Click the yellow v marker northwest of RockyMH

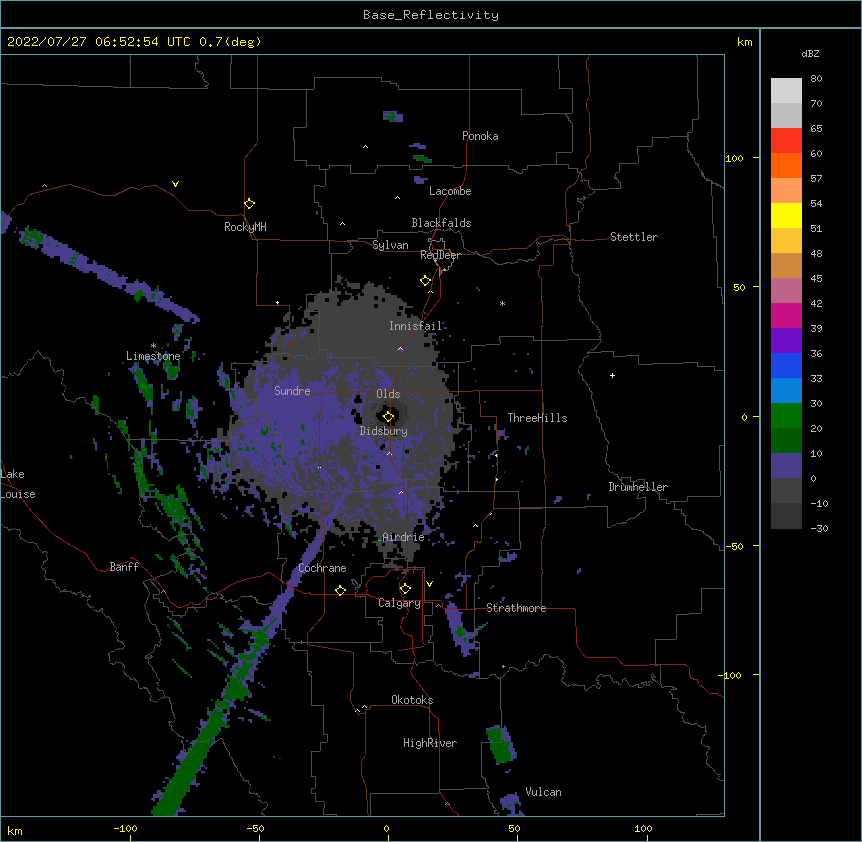tap(175, 184)
